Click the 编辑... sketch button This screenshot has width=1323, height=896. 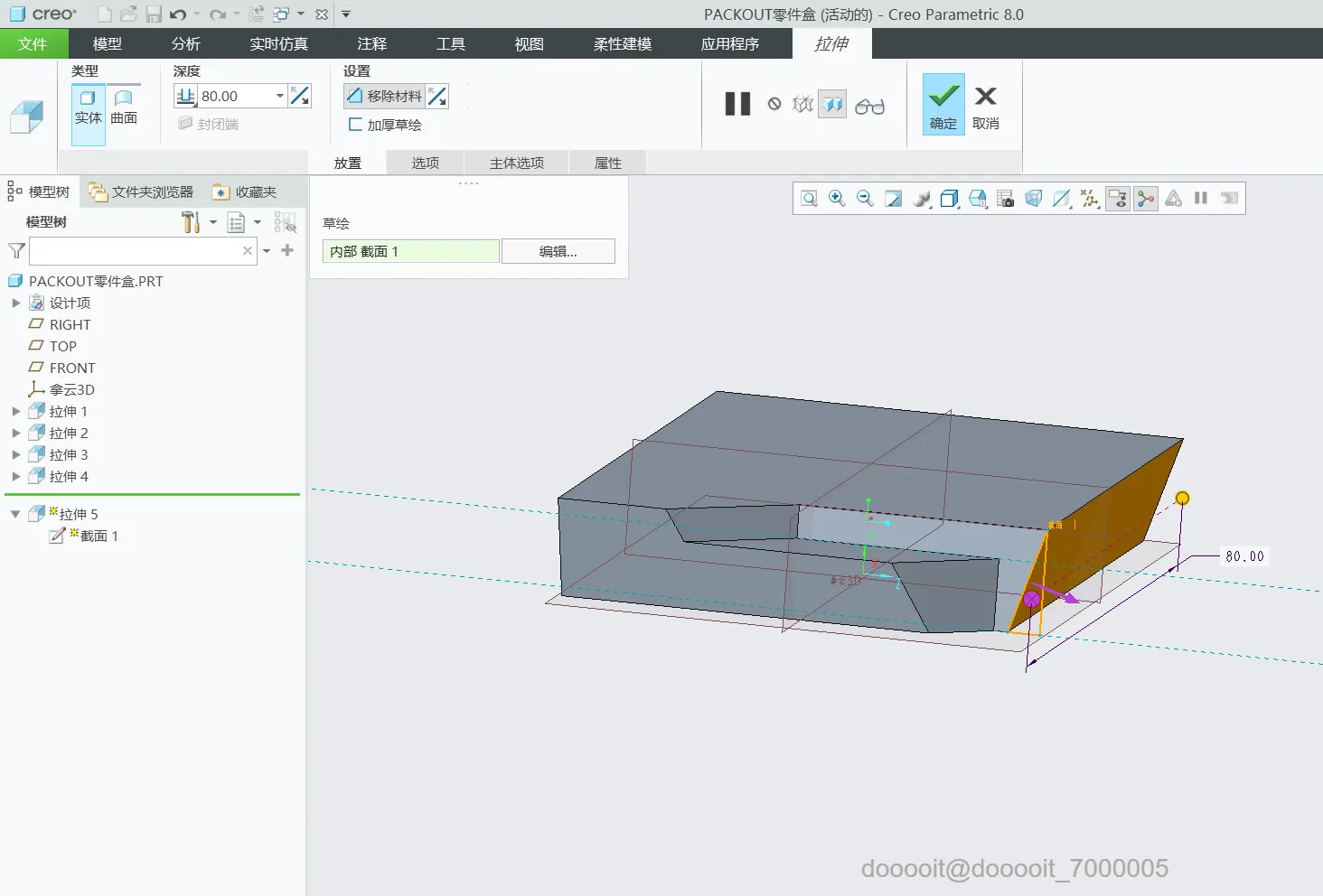(x=558, y=251)
